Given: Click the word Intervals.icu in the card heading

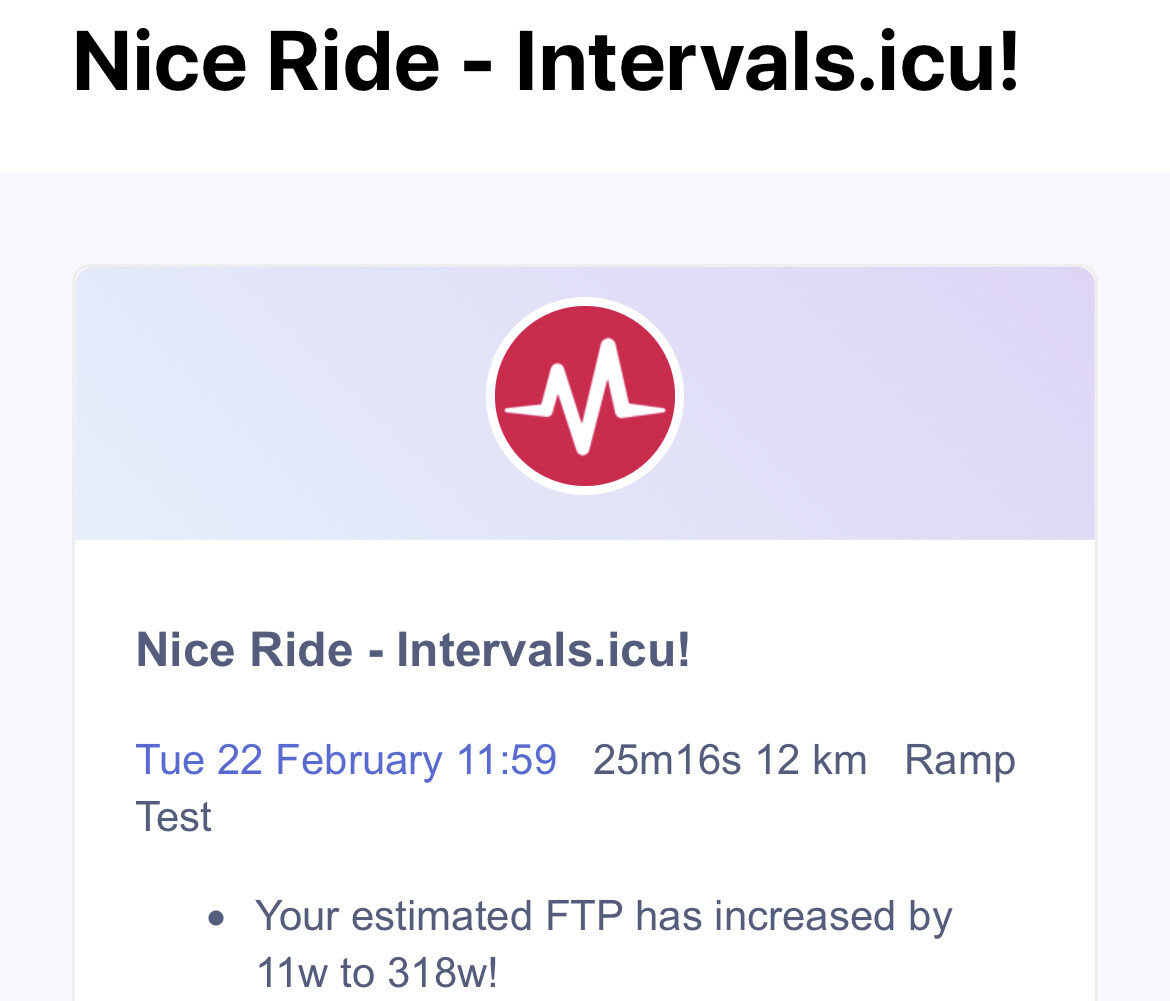Looking at the screenshot, I should pos(536,650).
